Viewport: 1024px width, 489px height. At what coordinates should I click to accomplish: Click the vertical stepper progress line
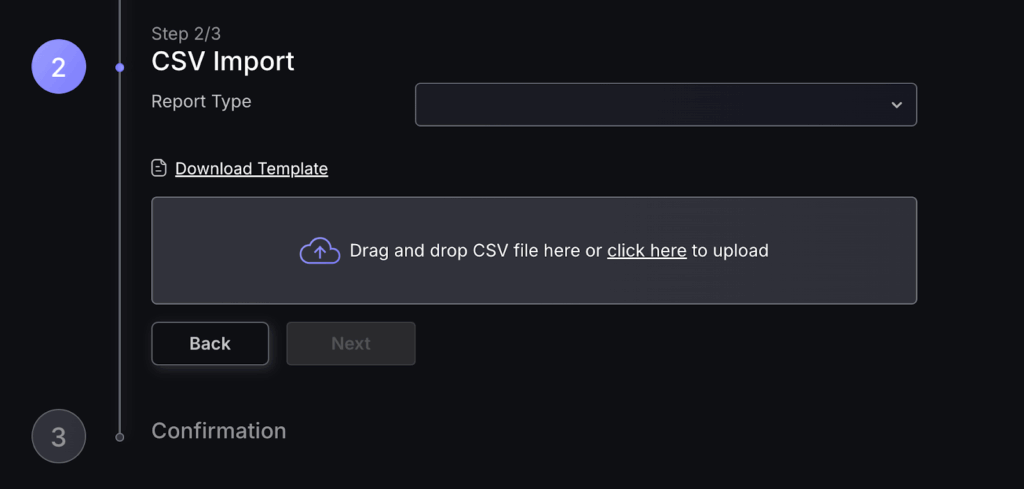120,250
